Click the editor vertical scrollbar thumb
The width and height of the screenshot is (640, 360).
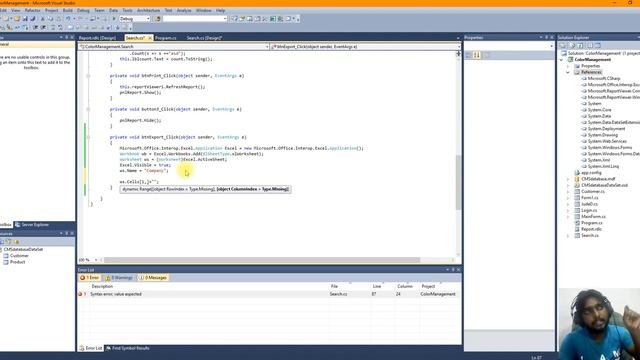coord(458,182)
